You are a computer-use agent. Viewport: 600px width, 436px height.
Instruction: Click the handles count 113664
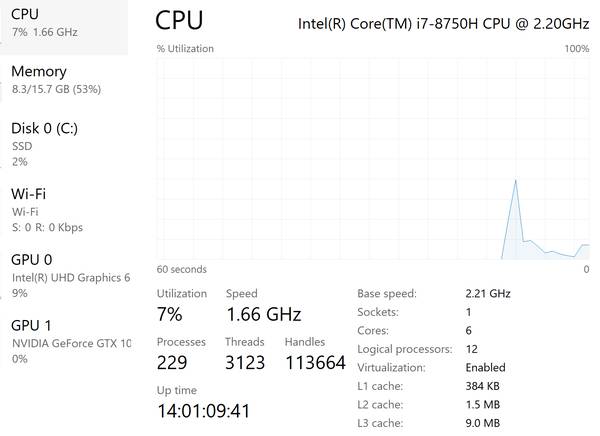click(315, 362)
